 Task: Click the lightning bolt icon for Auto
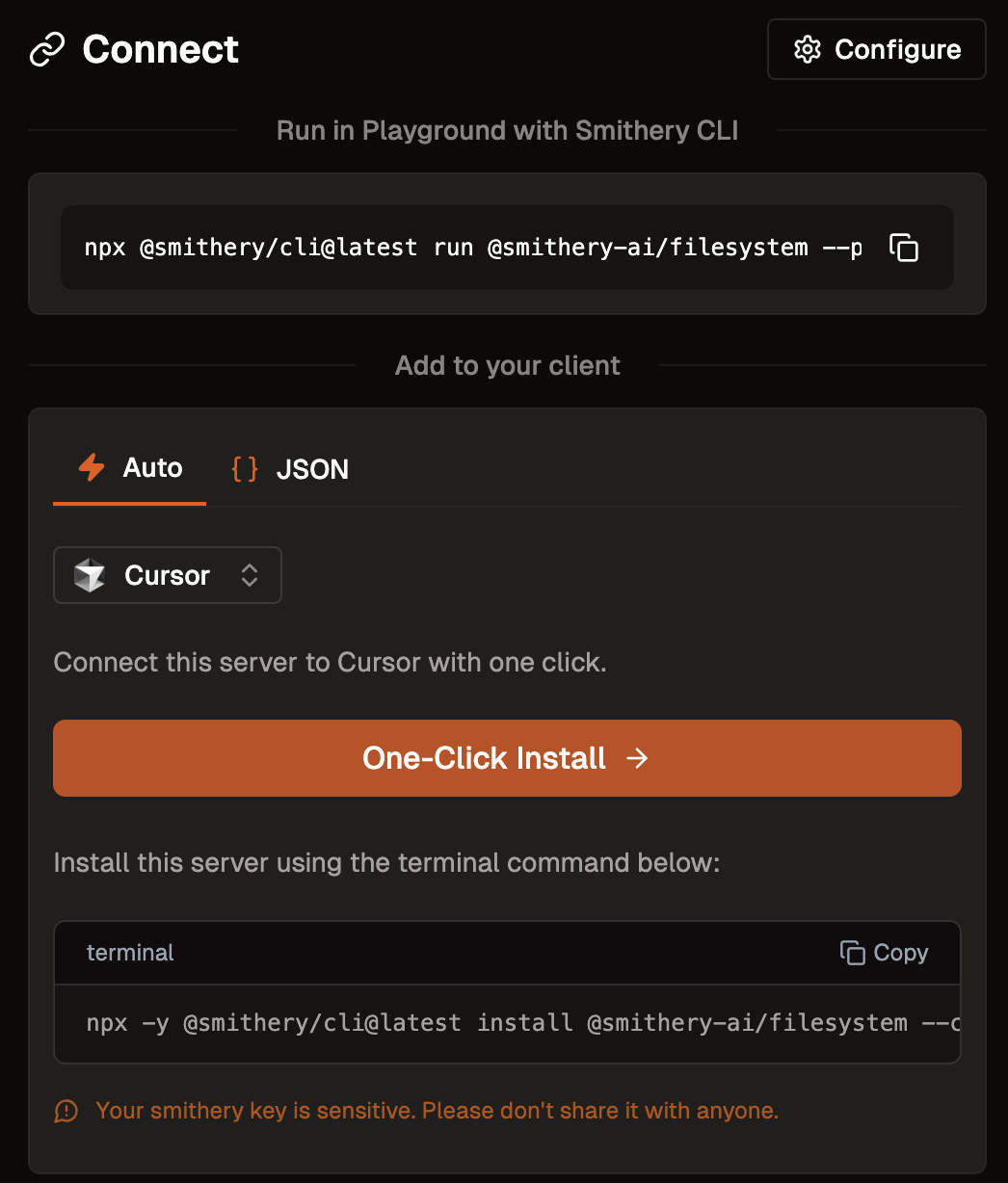[x=92, y=468]
